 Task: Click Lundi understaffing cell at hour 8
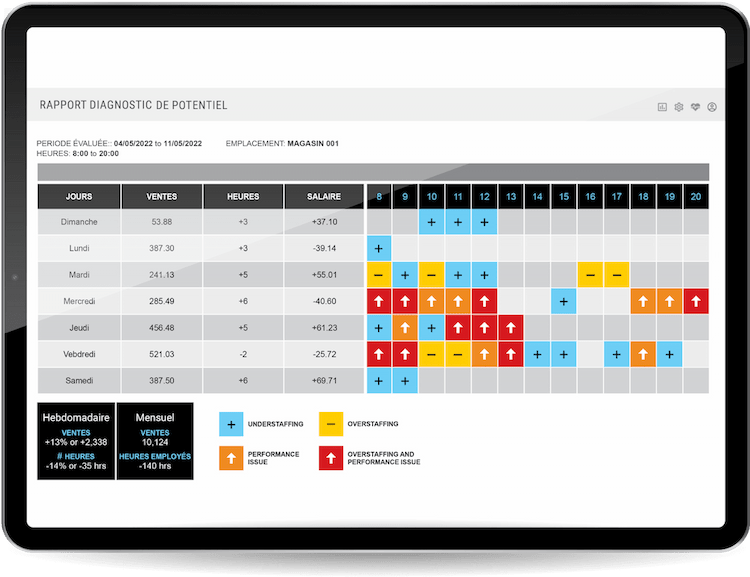tap(379, 248)
